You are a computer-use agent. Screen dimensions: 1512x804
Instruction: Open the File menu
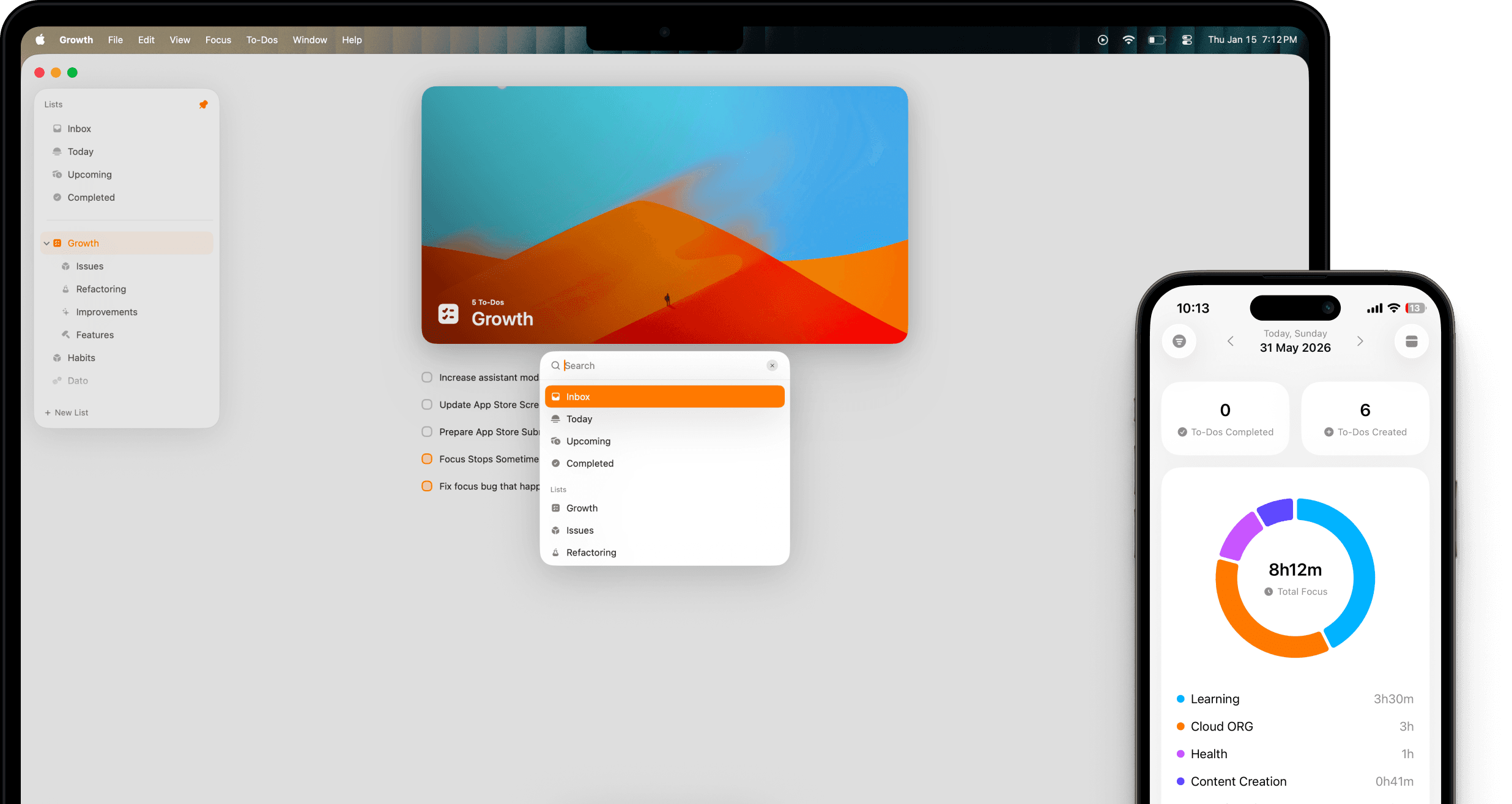(116, 40)
